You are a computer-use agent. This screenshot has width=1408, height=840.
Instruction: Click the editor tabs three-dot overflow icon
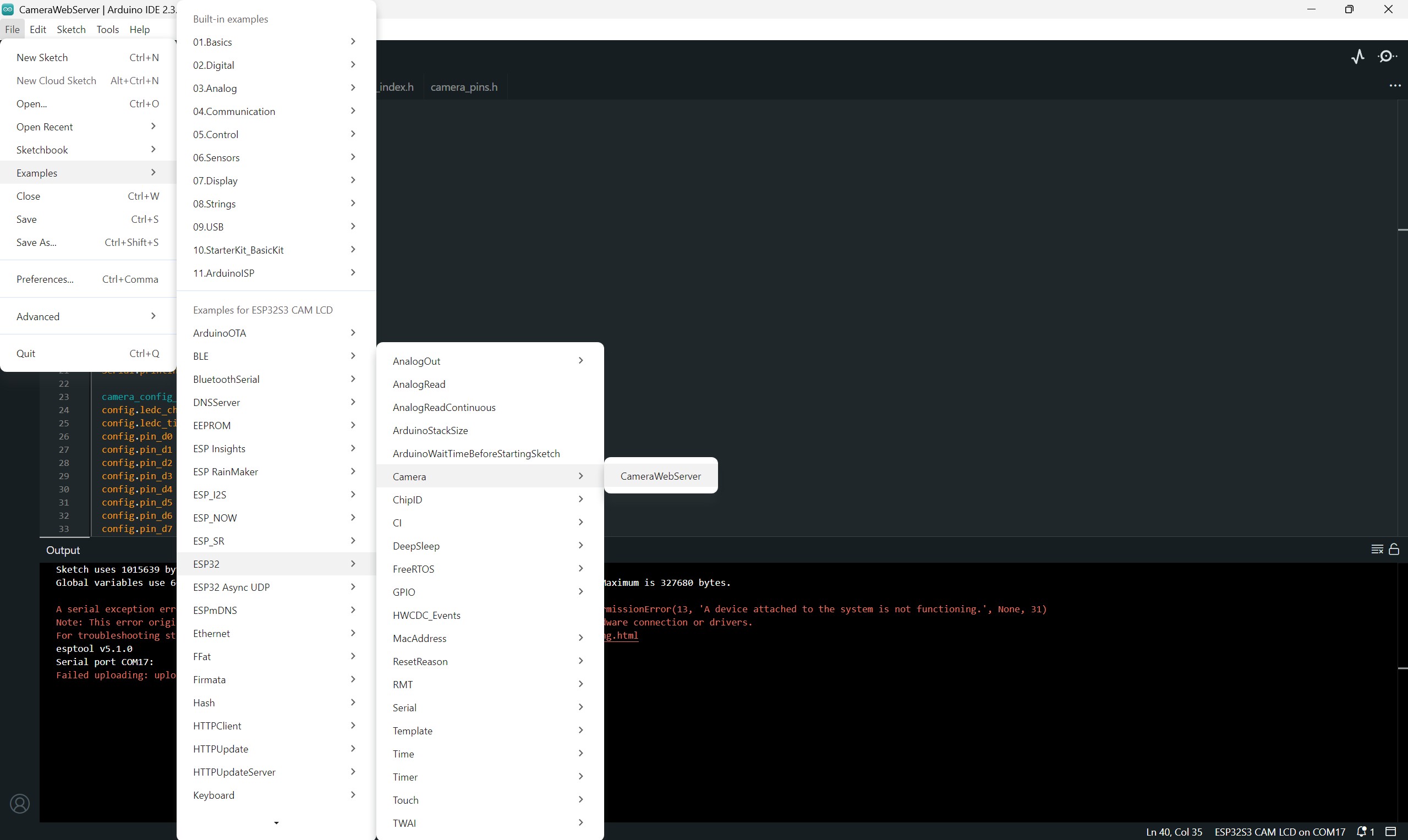coord(1394,86)
